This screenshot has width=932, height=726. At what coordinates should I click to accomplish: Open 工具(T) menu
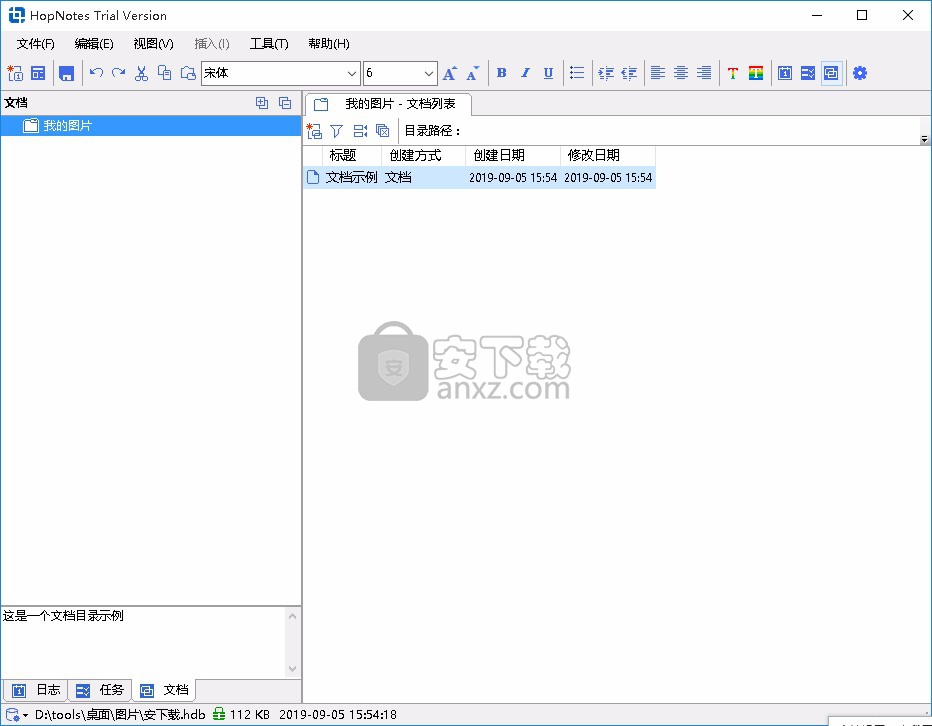[x=269, y=43]
